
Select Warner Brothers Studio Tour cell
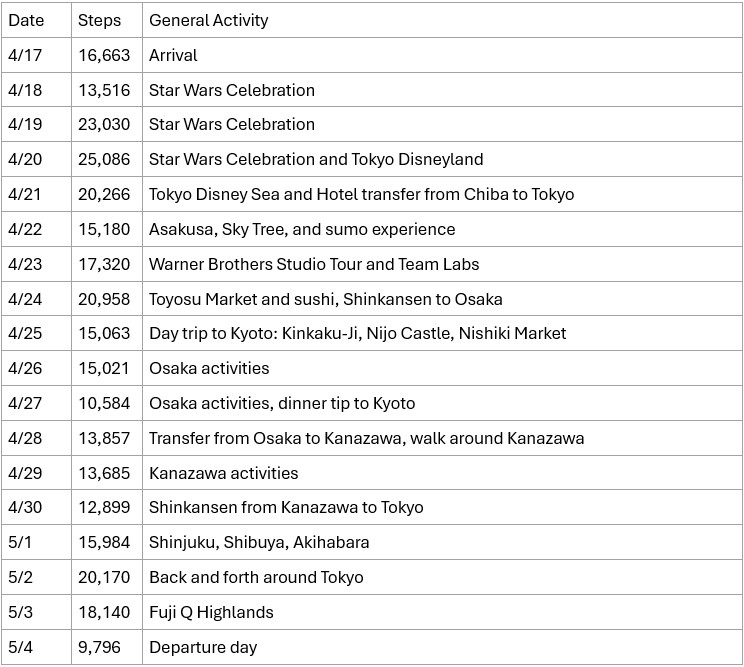pos(314,264)
